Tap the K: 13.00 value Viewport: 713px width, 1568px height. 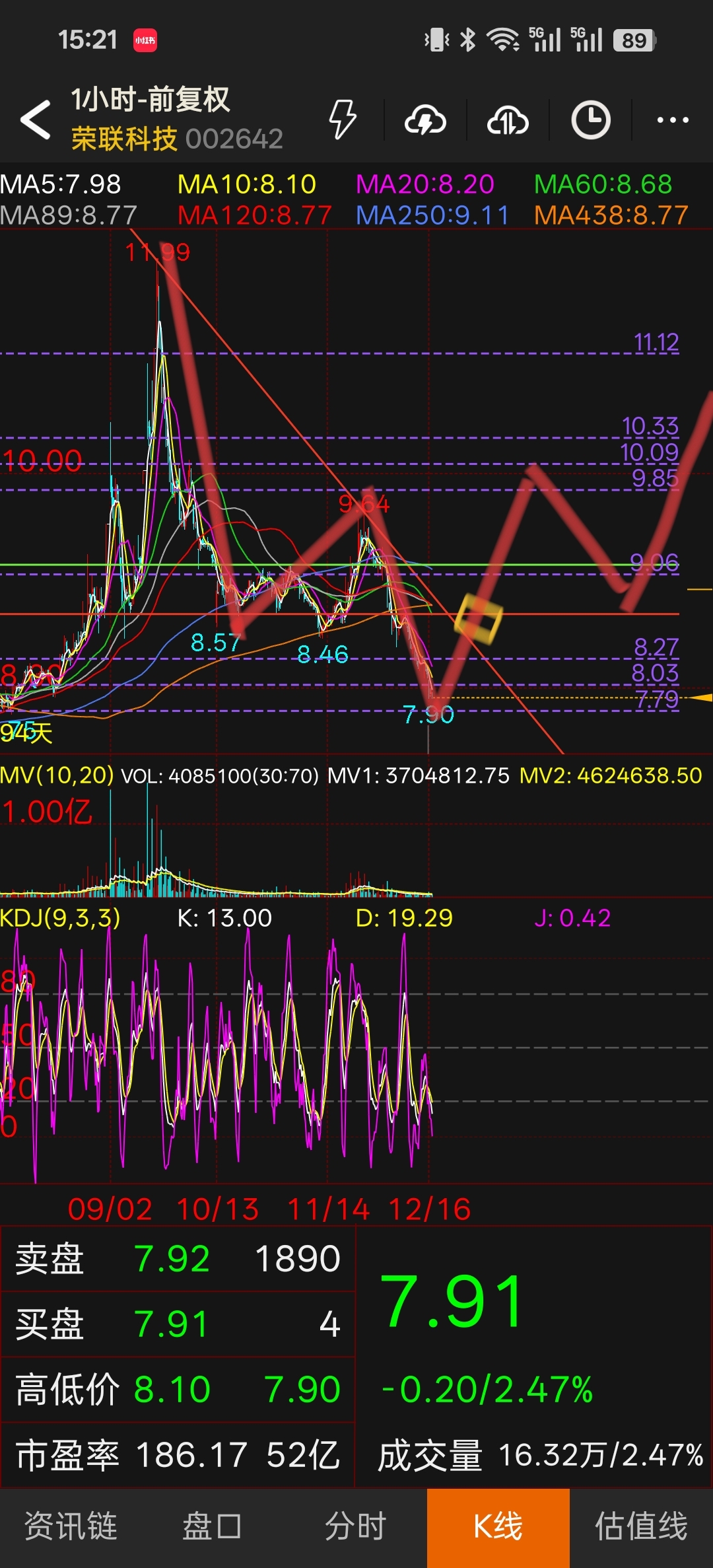click(224, 918)
